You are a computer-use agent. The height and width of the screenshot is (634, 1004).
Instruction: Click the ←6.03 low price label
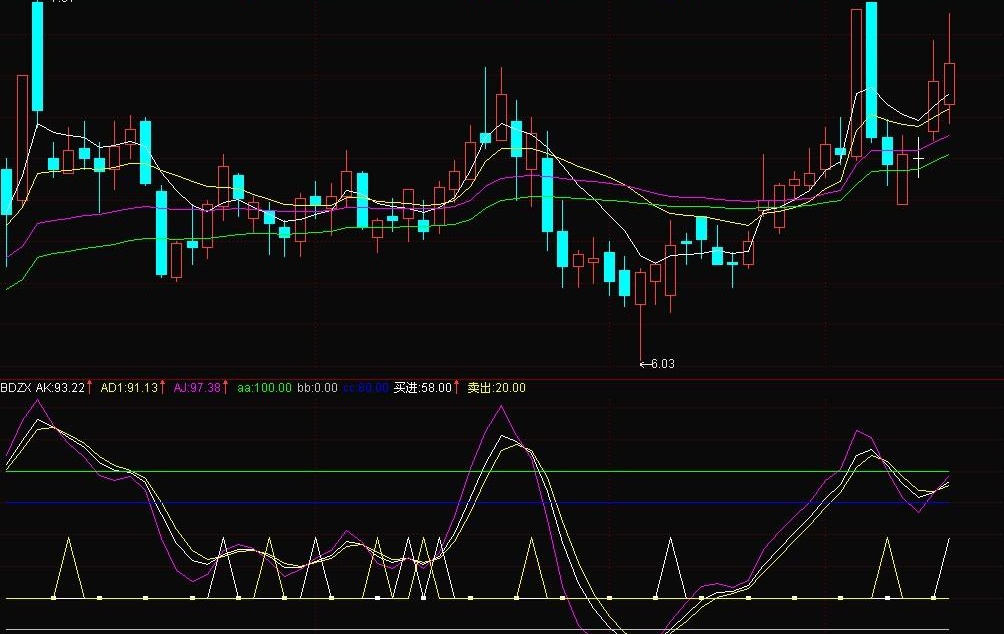(657, 364)
